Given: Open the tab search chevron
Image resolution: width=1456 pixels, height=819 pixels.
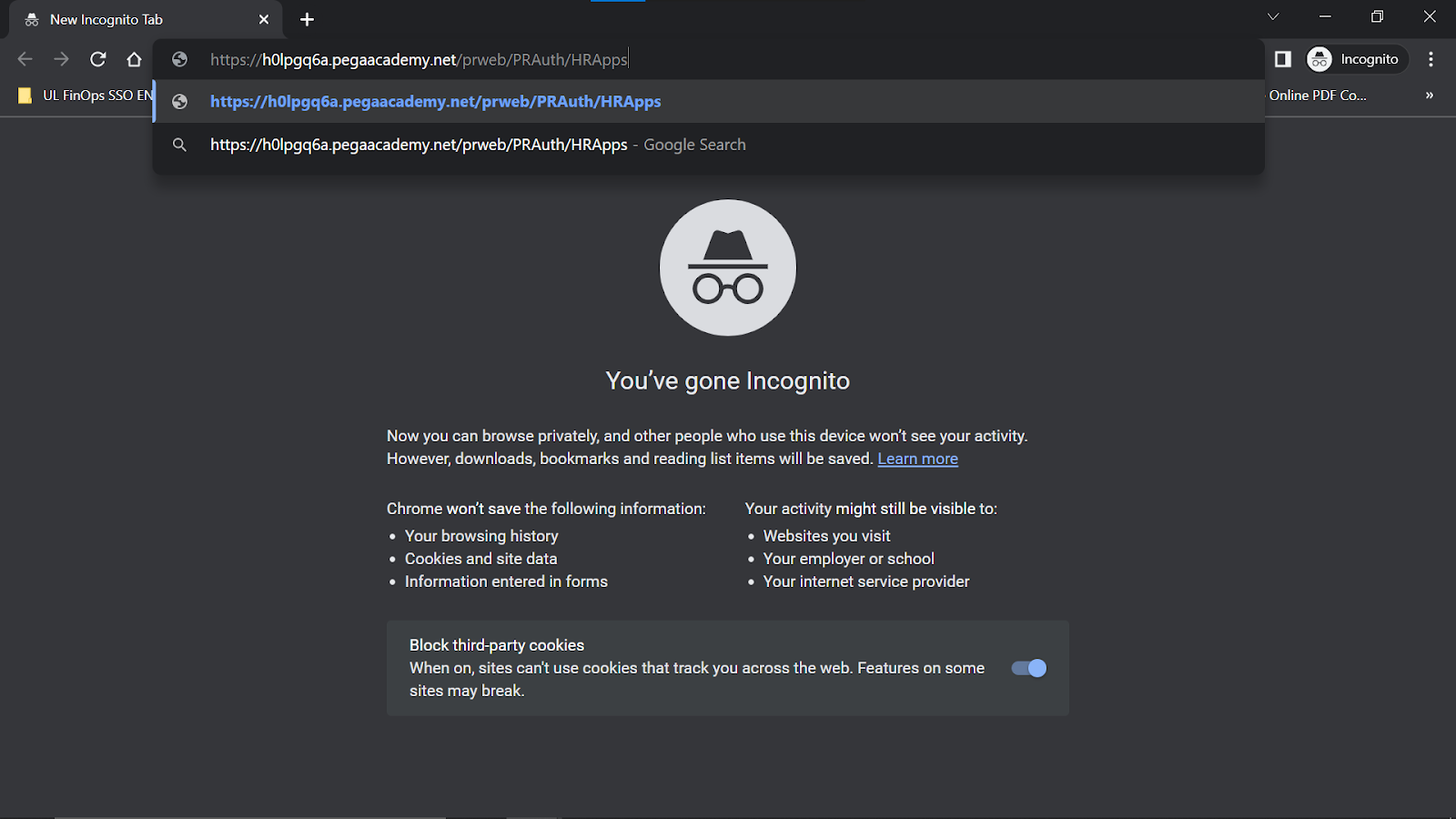Looking at the screenshot, I should click(1273, 16).
